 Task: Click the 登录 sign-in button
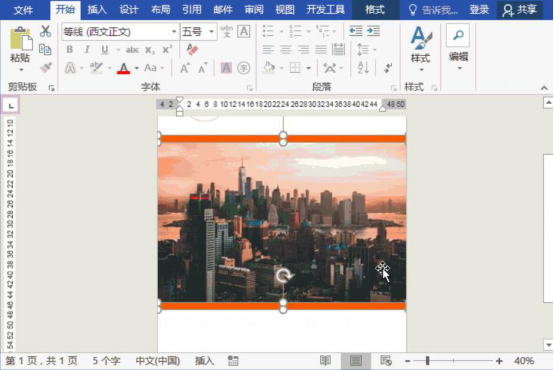coord(479,10)
